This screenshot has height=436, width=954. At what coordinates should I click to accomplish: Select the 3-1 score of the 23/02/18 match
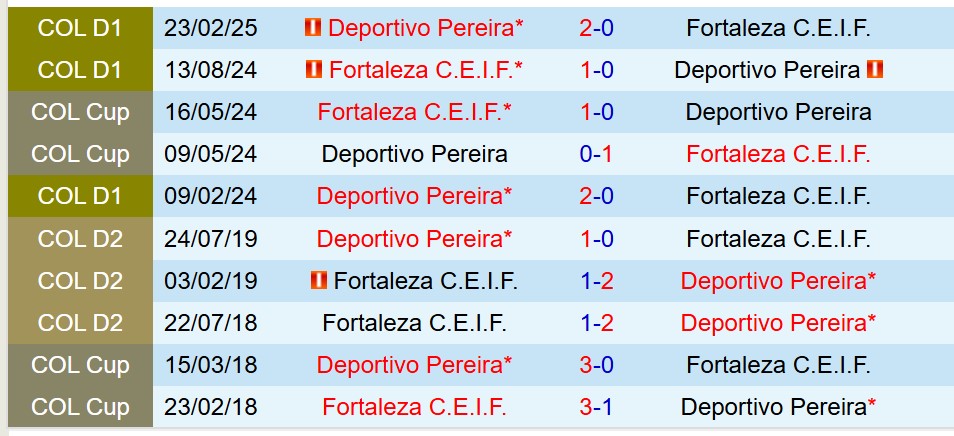point(597,407)
